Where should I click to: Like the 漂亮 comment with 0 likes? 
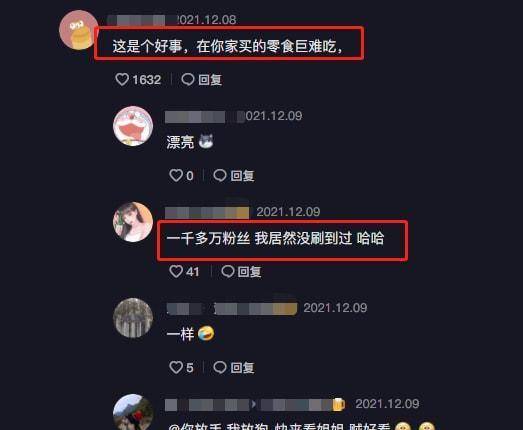[x=176, y=175]
